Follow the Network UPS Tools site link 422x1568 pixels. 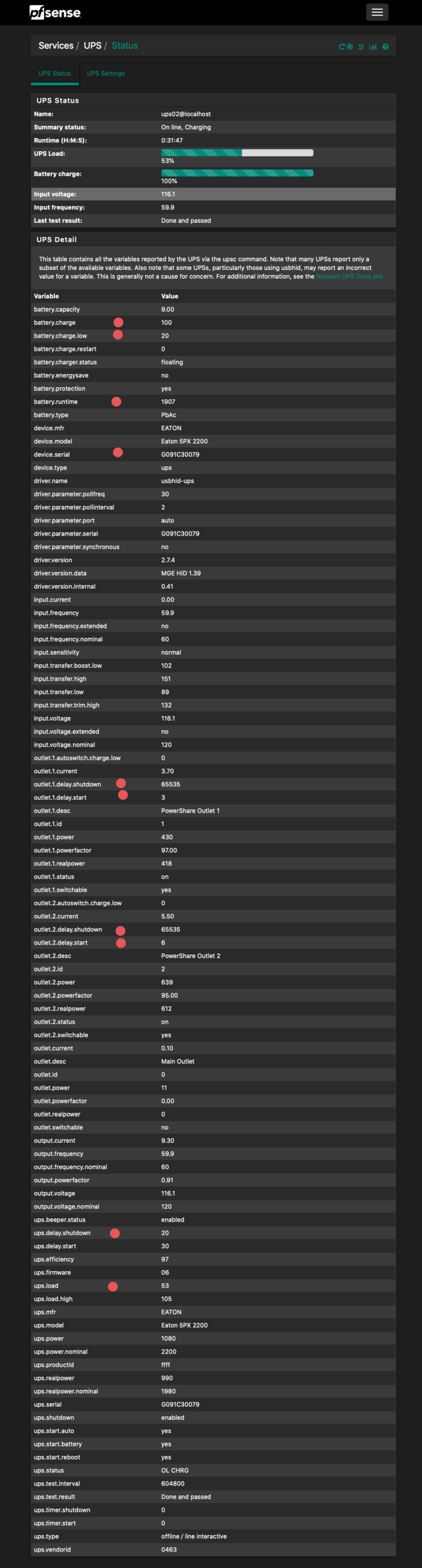349,276
